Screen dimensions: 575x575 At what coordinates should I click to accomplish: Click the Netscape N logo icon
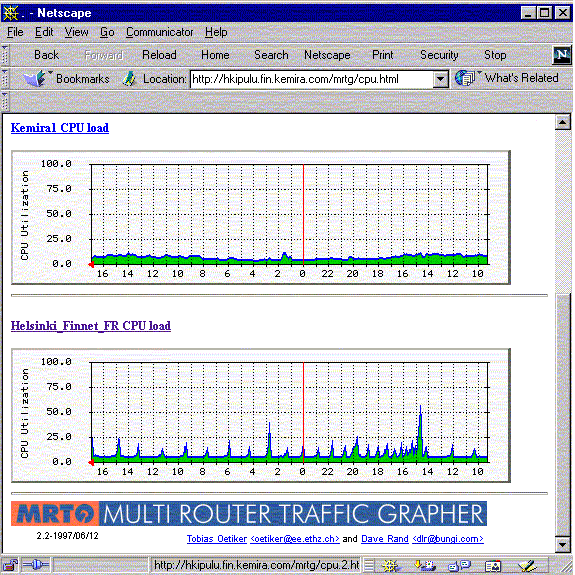click(x=561, y=55)
